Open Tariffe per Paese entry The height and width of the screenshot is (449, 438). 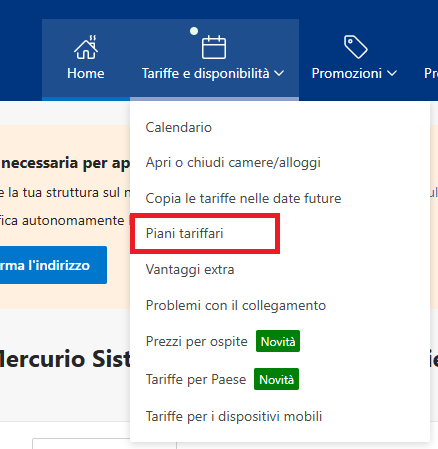[x=196, y=379]
